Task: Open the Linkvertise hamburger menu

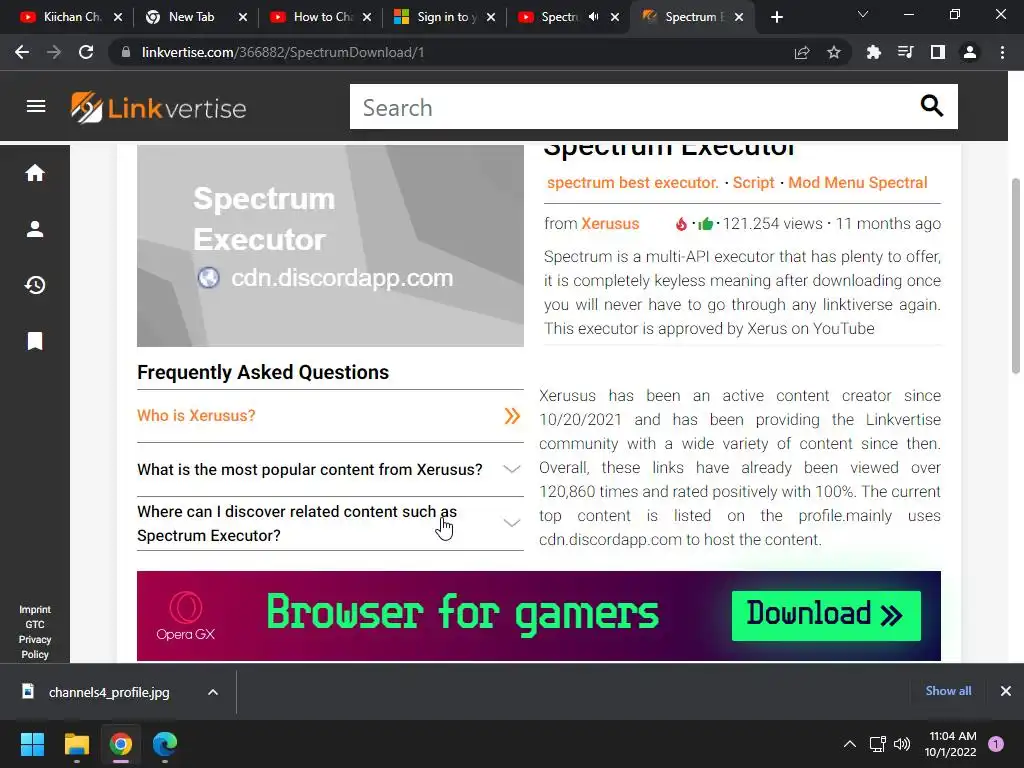Action: click(36, 106)
